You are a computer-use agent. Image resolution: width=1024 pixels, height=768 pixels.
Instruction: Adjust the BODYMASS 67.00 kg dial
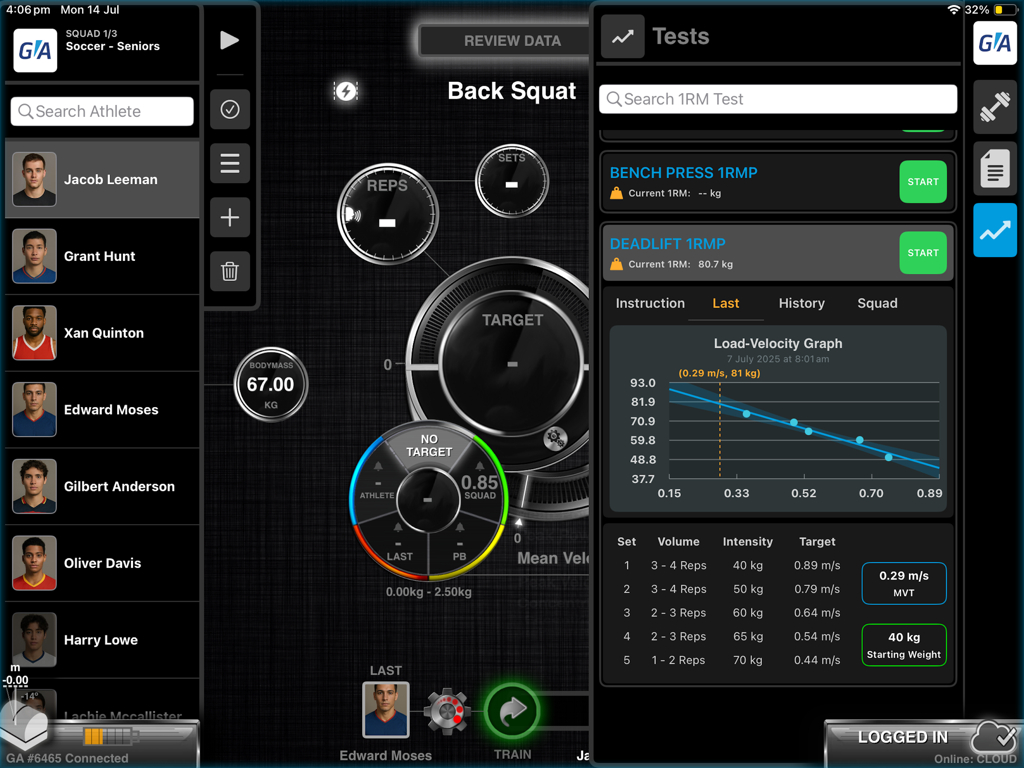(271, 384)
